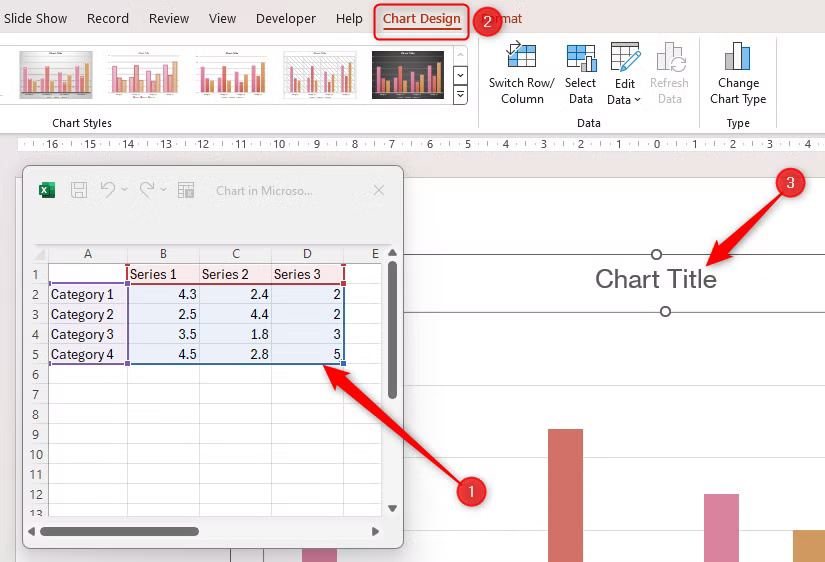The height and width of the screenshot is (562, 825).
Task: Click the Save icon in the data window
Action: coord(79,190)
